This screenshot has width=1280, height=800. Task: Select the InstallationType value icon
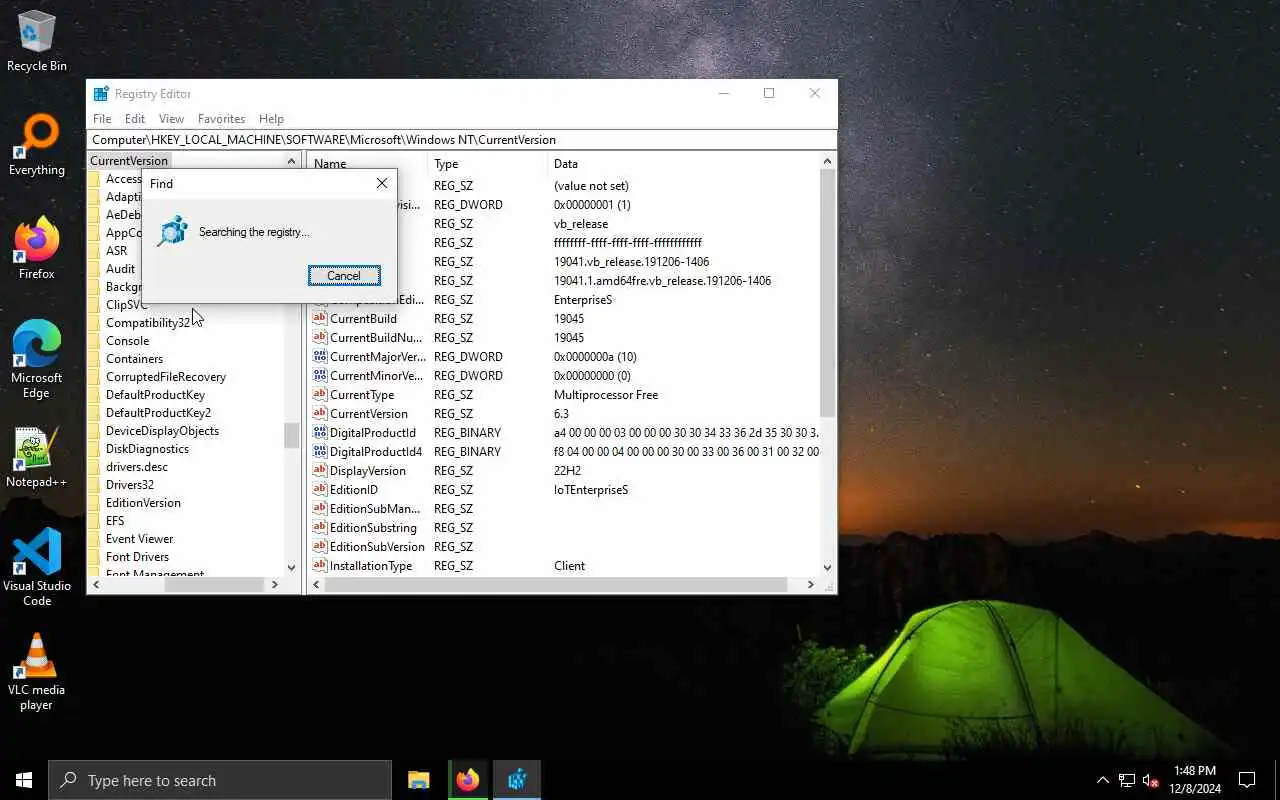click(320, 565)
